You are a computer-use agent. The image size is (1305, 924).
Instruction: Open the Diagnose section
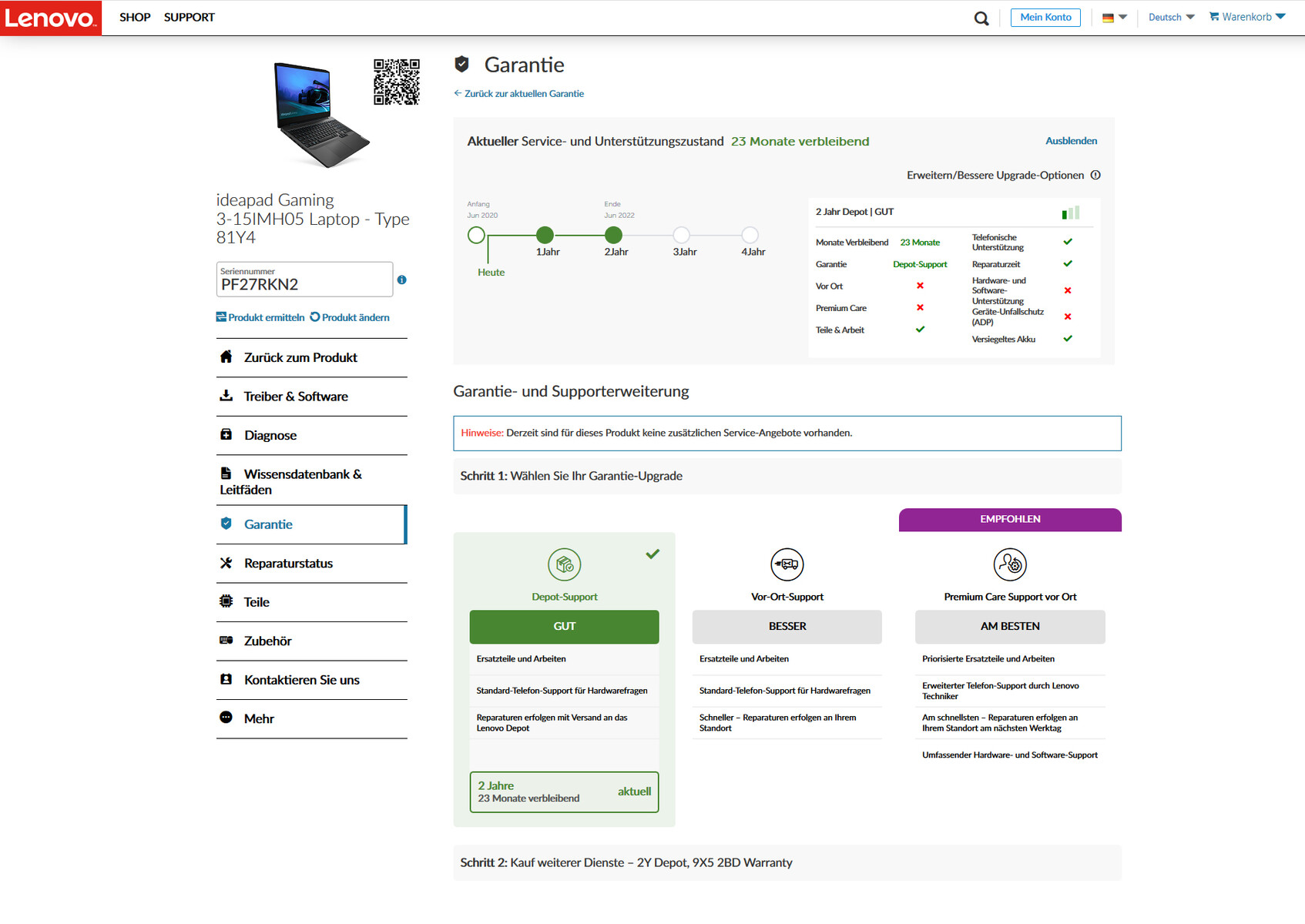point(312,436)
